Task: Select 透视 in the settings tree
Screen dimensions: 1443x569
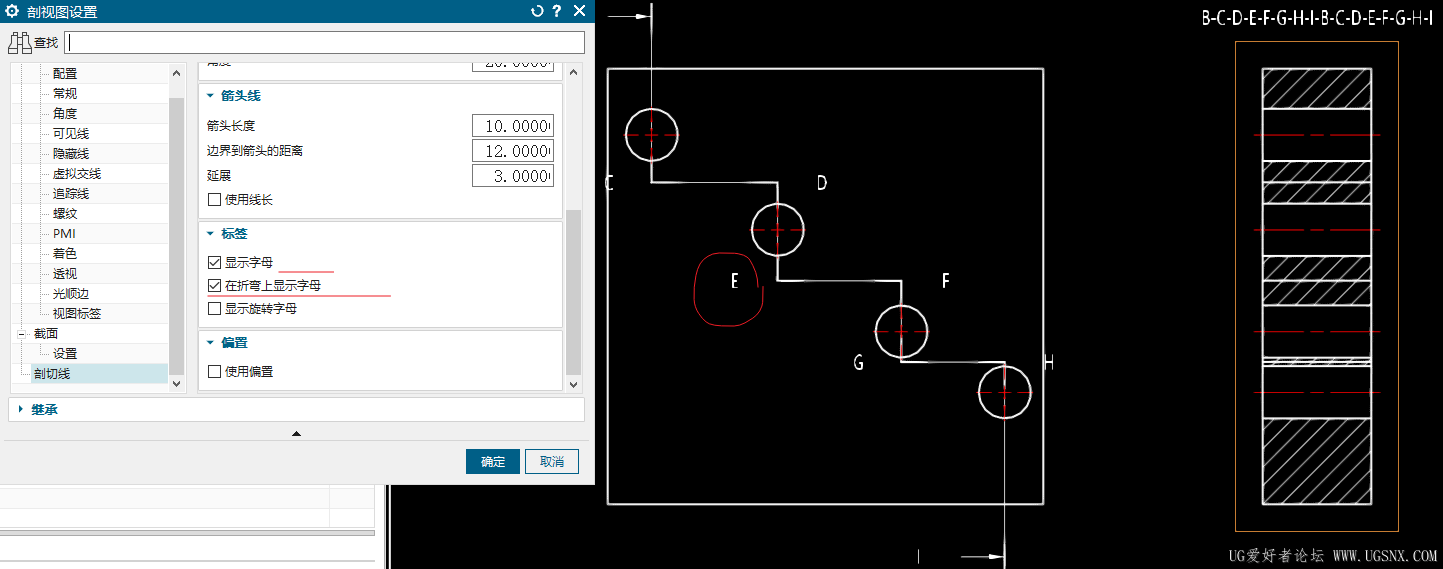Action: click(x=65, y=273)
